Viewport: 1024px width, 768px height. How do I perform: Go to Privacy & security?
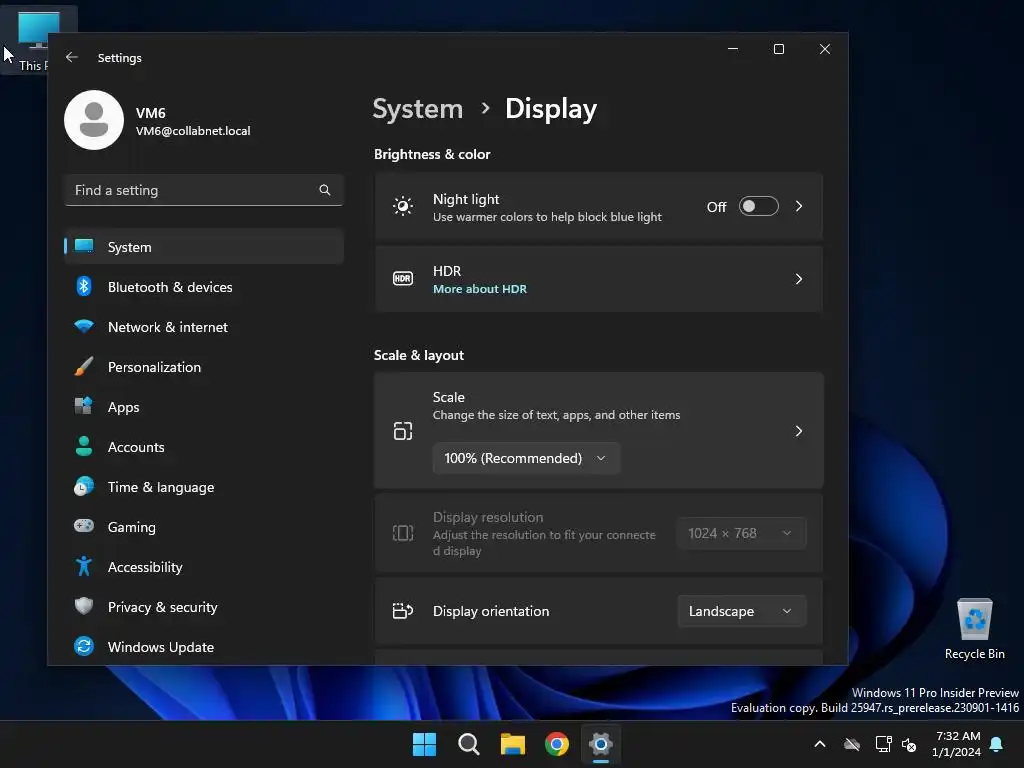[204, 607]
